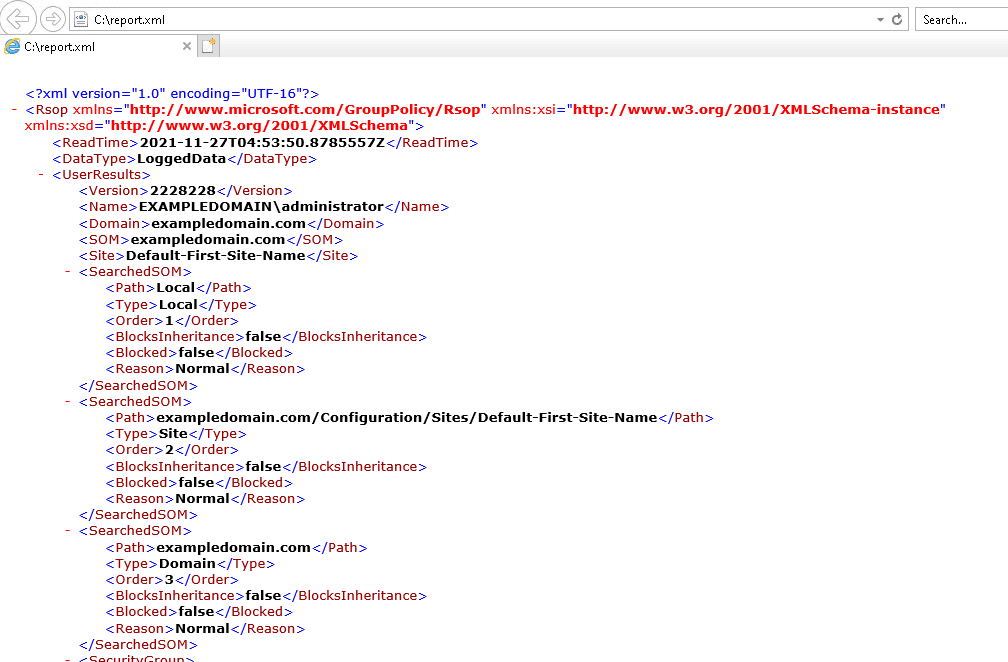The image size is (1008, 662).
Task: Click the Type value Site
Action: pos(173,434)
